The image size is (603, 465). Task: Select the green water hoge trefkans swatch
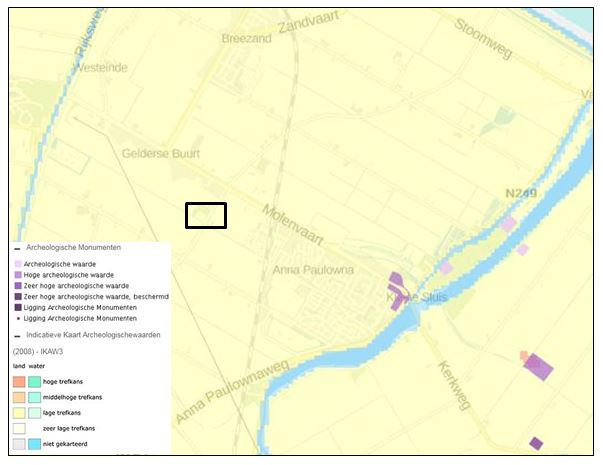pos(33,381)
